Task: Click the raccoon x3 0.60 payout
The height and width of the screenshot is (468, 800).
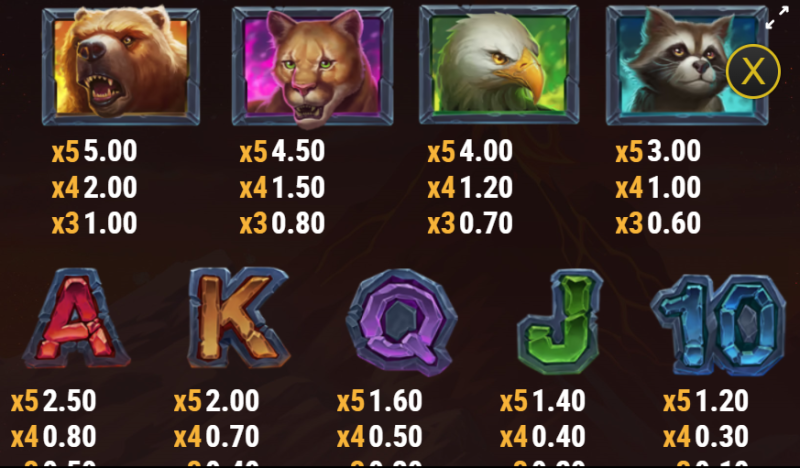Action: [658, 223]
